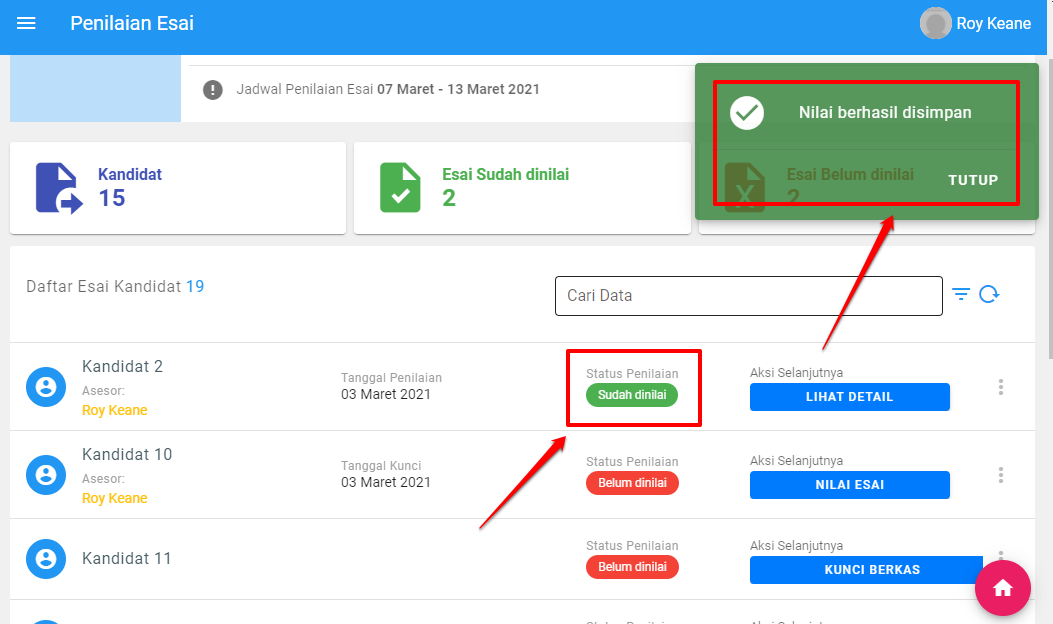
Task: Click the Sudah dinilai status badge
Action: tap(632, 395)
